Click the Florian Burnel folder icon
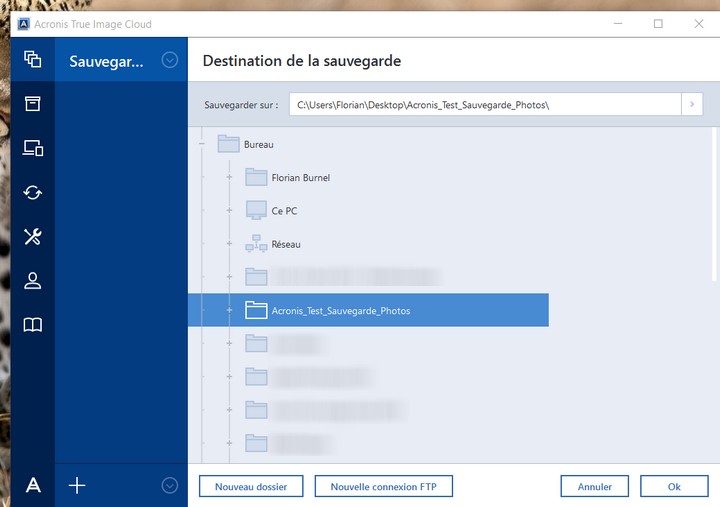Screen dimensions: 720x507 pyautogui.click(x=256, y=177)
